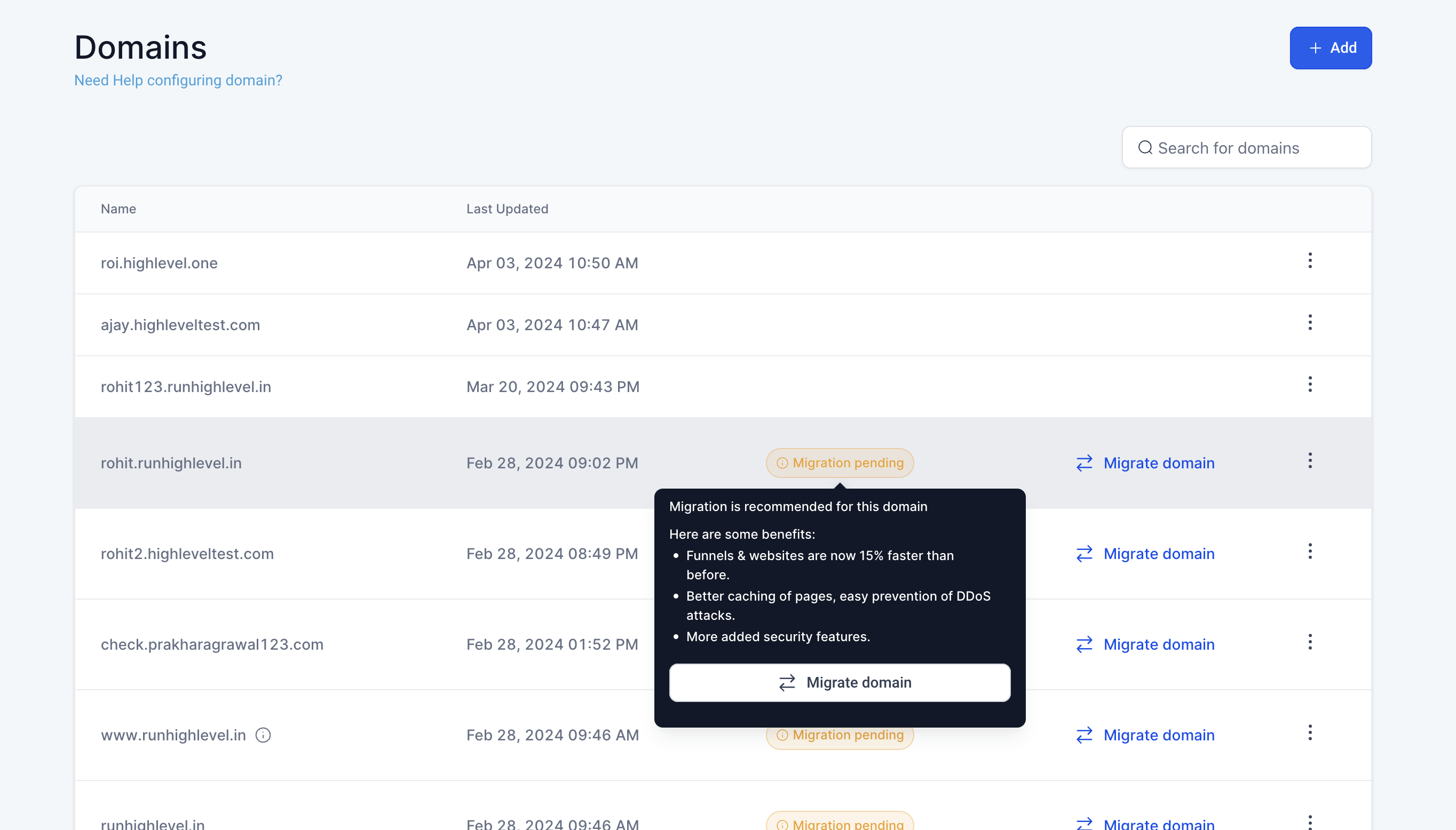The image size is (1456, 830).
Task: Focus the Search for domains field
Action: click(x=1255, y=148)
